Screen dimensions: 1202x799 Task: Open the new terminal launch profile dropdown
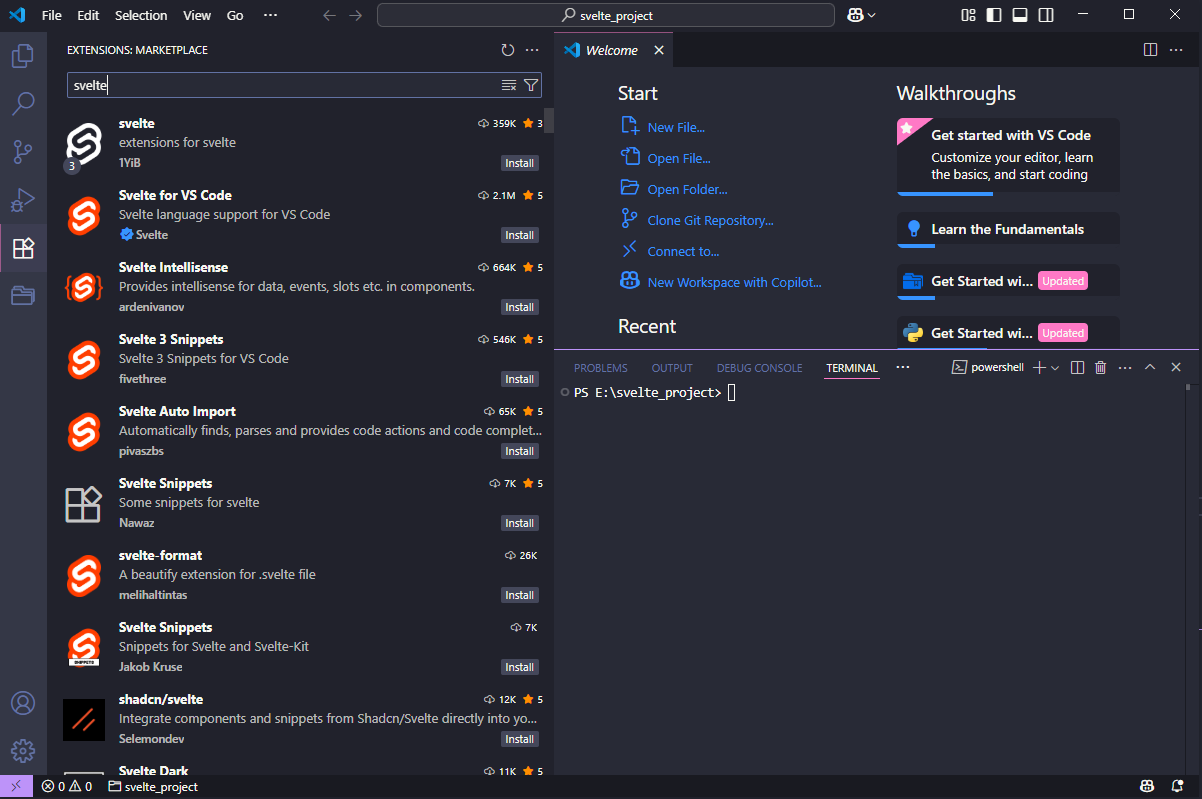pos(1055,368)
